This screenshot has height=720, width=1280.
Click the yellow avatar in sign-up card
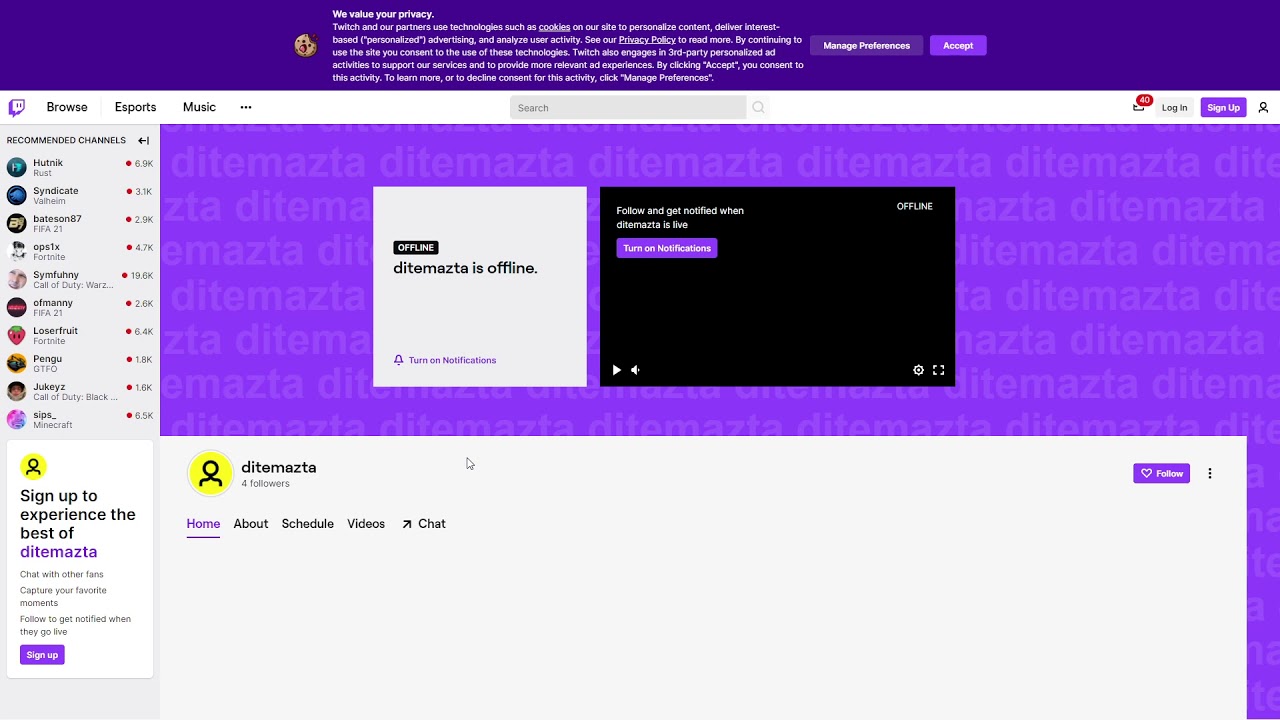click(x=33, y=466)
